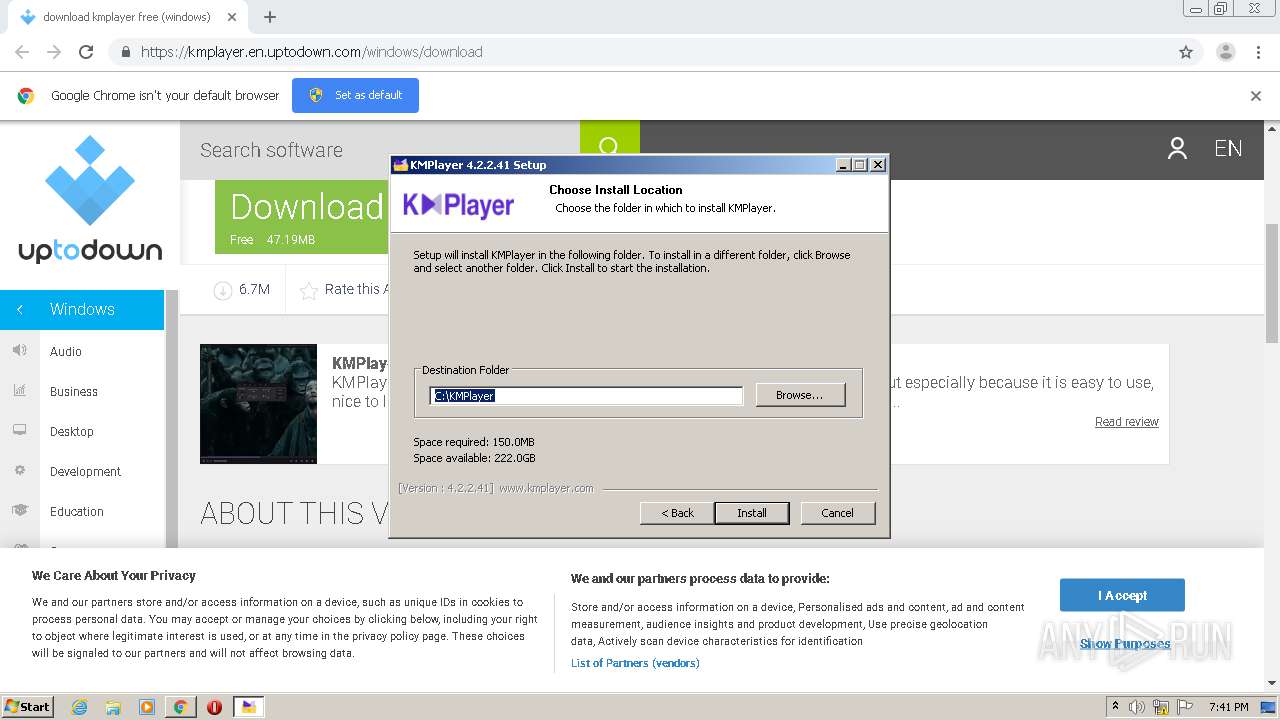Click the I Accept privacy button

point(1122,595)
